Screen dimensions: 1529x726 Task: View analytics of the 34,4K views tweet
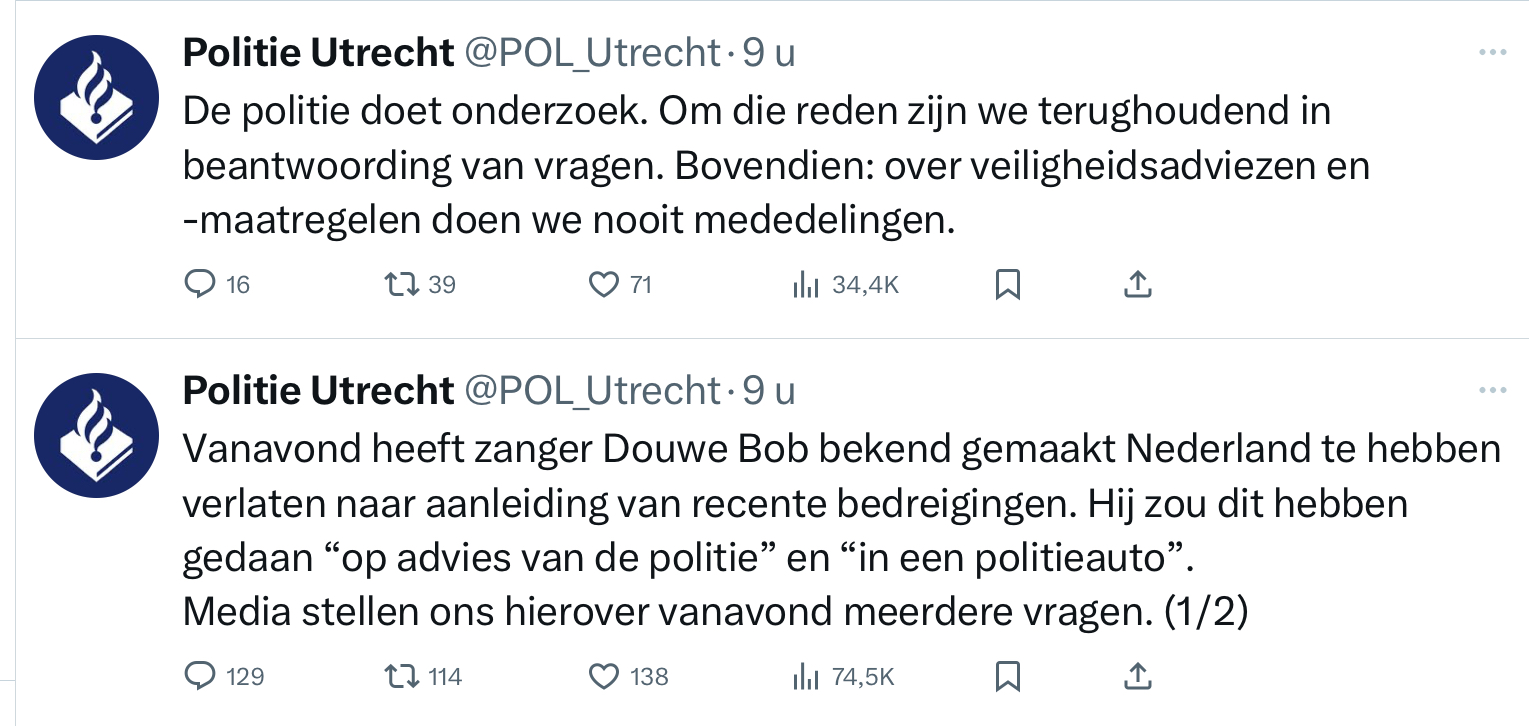(805, 285)
